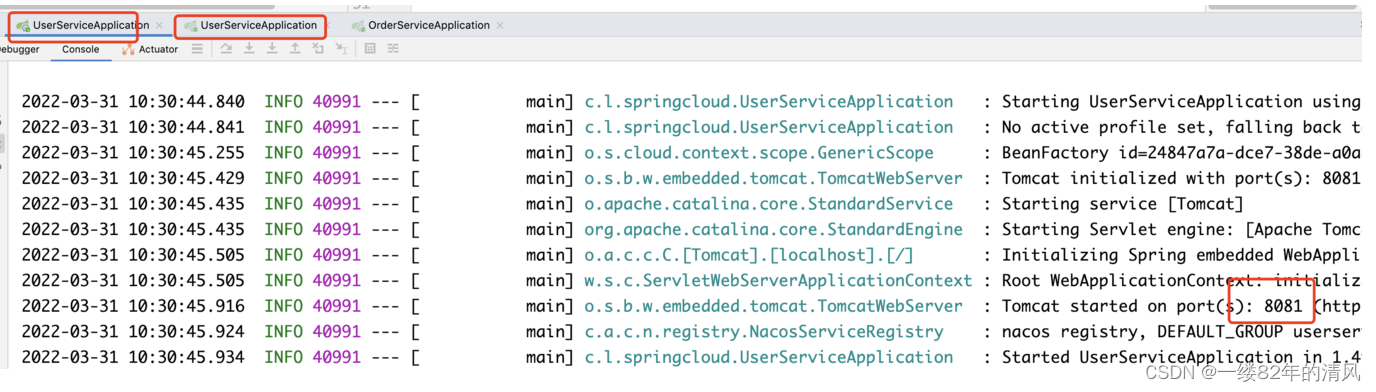1376x392 pixels.
Task: Click the TomcatWebServer logger on the 10:30:45.429 line
Action: click(x=773, y=178)
